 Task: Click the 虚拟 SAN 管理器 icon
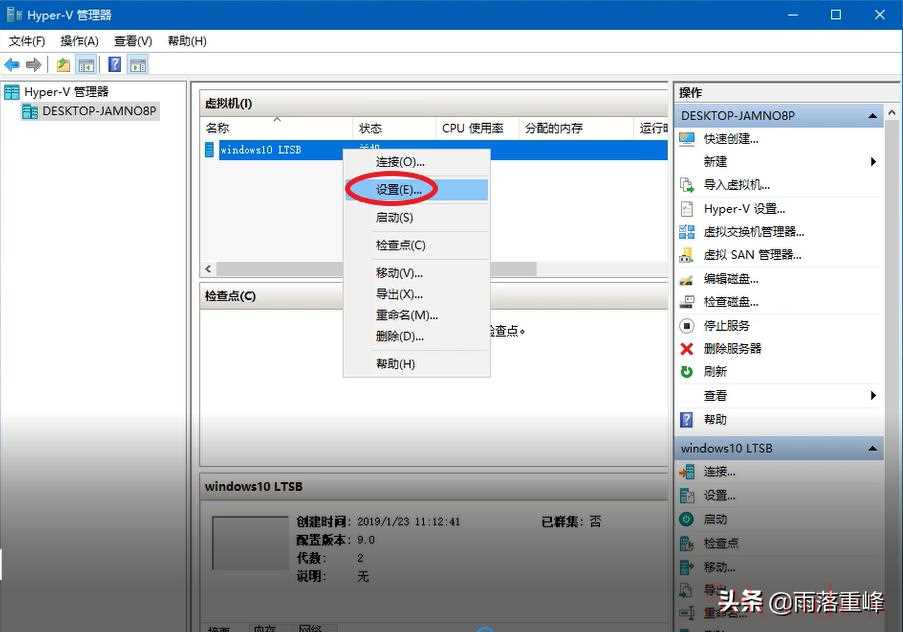[x=686, y=255]
